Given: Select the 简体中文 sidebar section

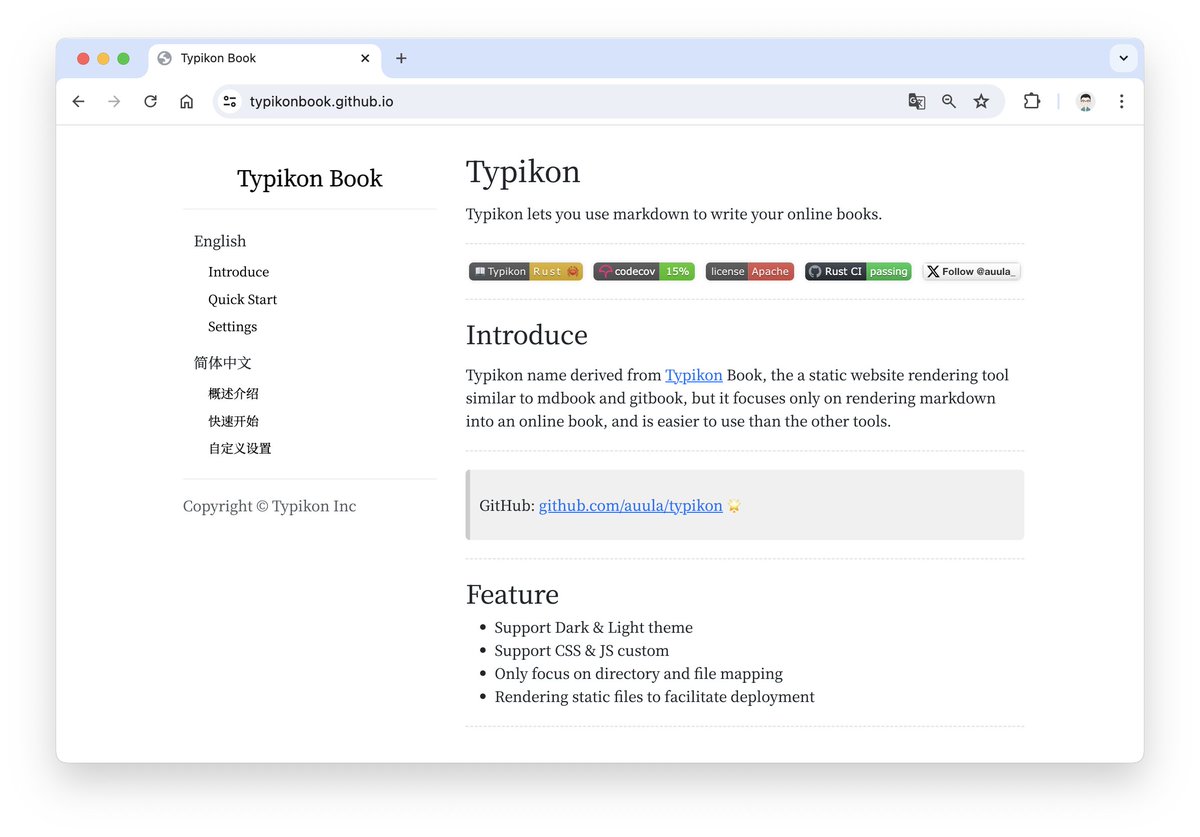Looking at the screenshot, I should (223, 363).
